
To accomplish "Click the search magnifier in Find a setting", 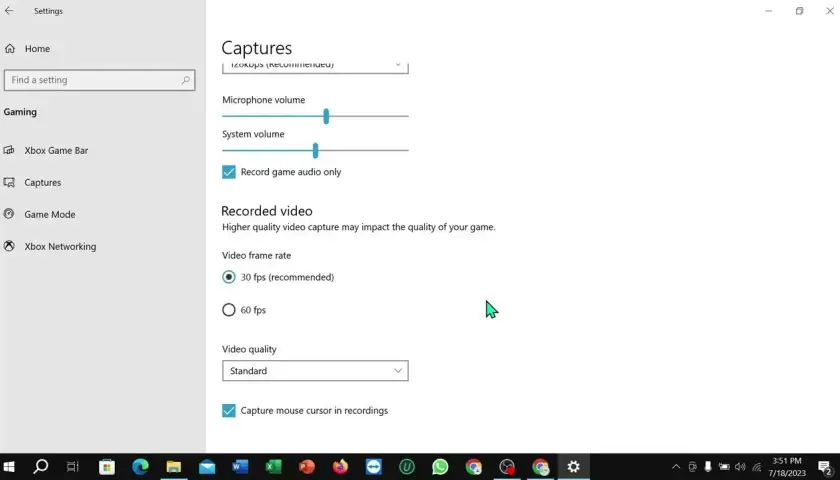I will tap(185, 80).
